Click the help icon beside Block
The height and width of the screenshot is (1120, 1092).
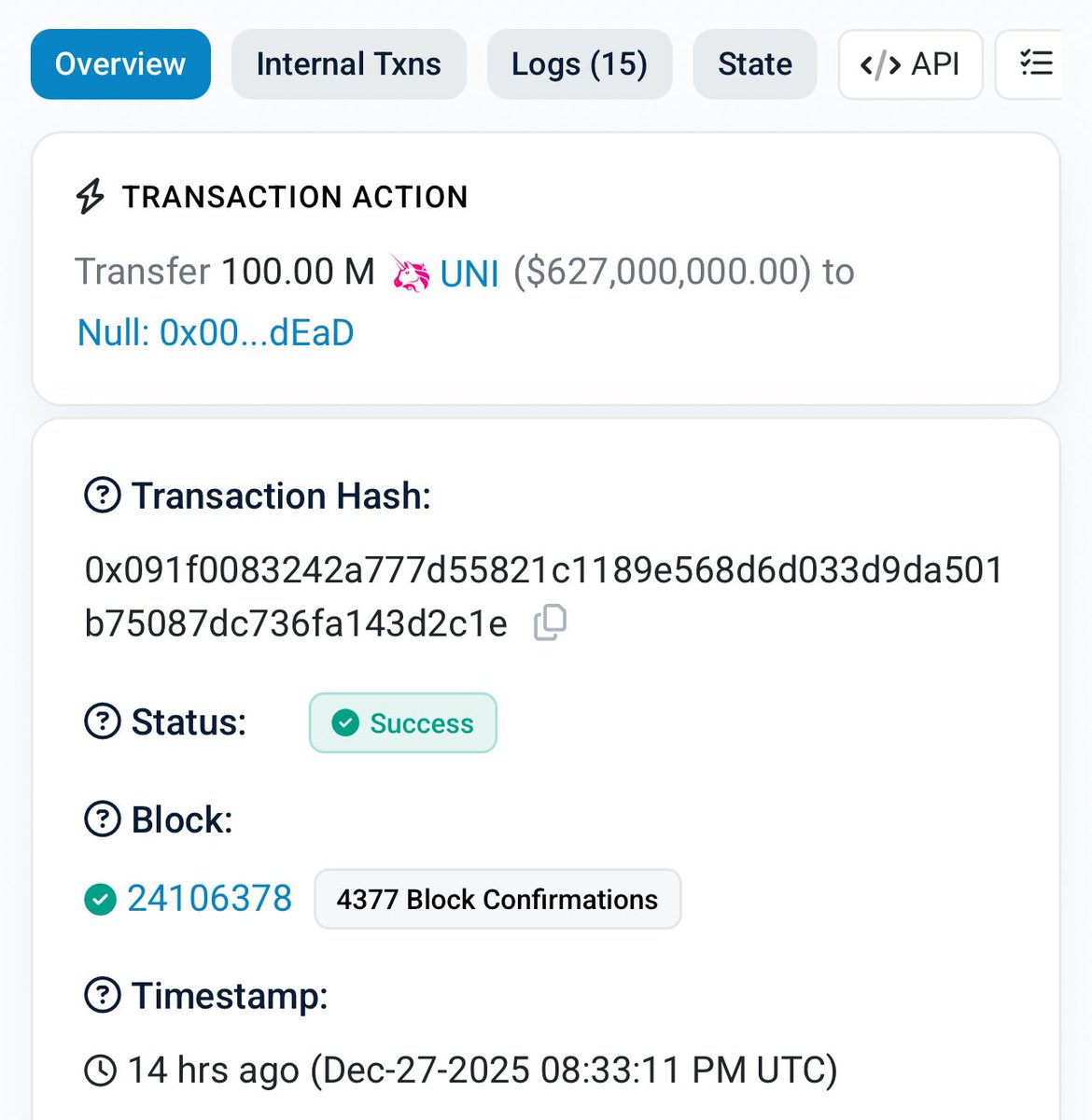[103, 819]
